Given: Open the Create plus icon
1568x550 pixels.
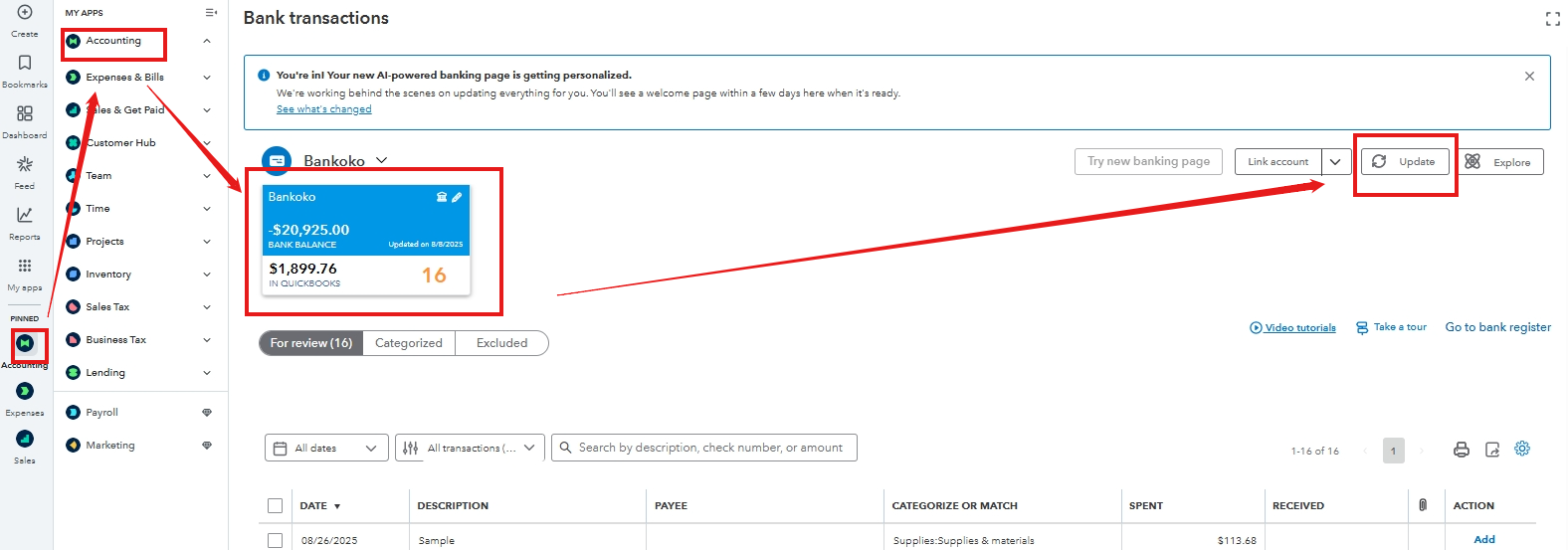Looking at the screenshot, I should pyautogui.click(x=25, y=12).
